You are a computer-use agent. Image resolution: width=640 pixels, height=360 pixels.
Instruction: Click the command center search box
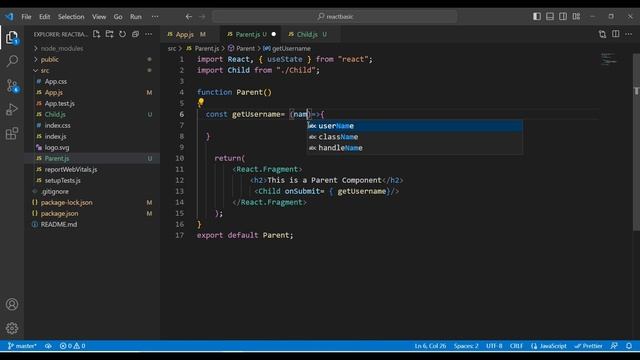[x=335, y=17]
